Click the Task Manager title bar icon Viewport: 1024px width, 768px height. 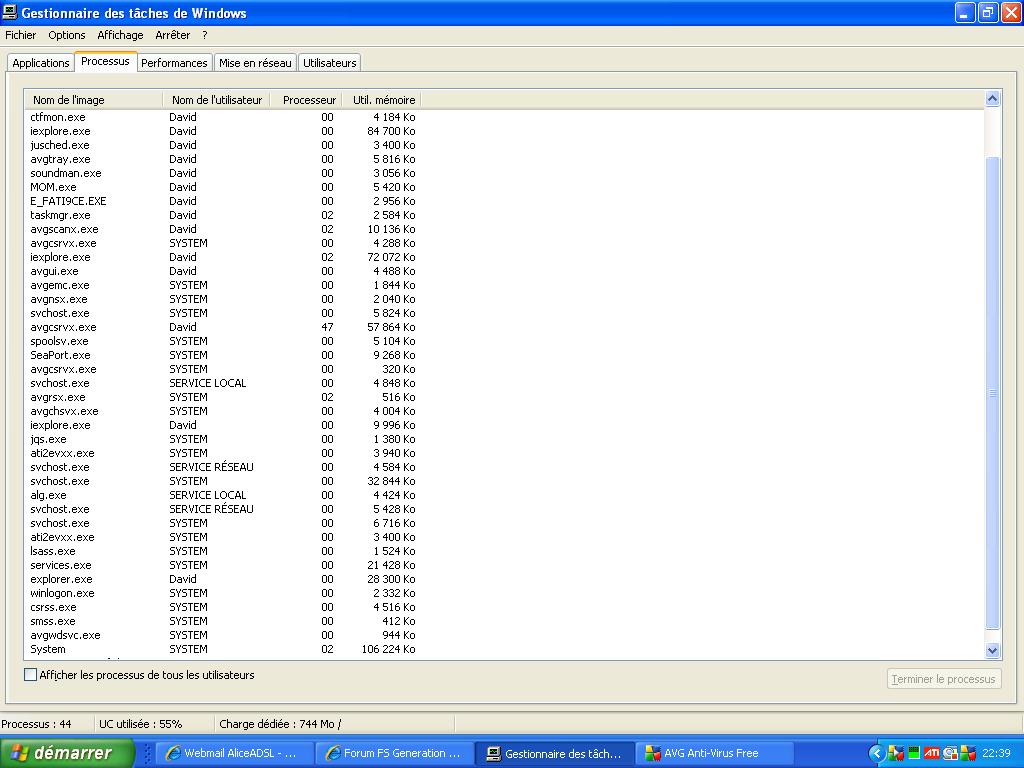tap(10, 12)
